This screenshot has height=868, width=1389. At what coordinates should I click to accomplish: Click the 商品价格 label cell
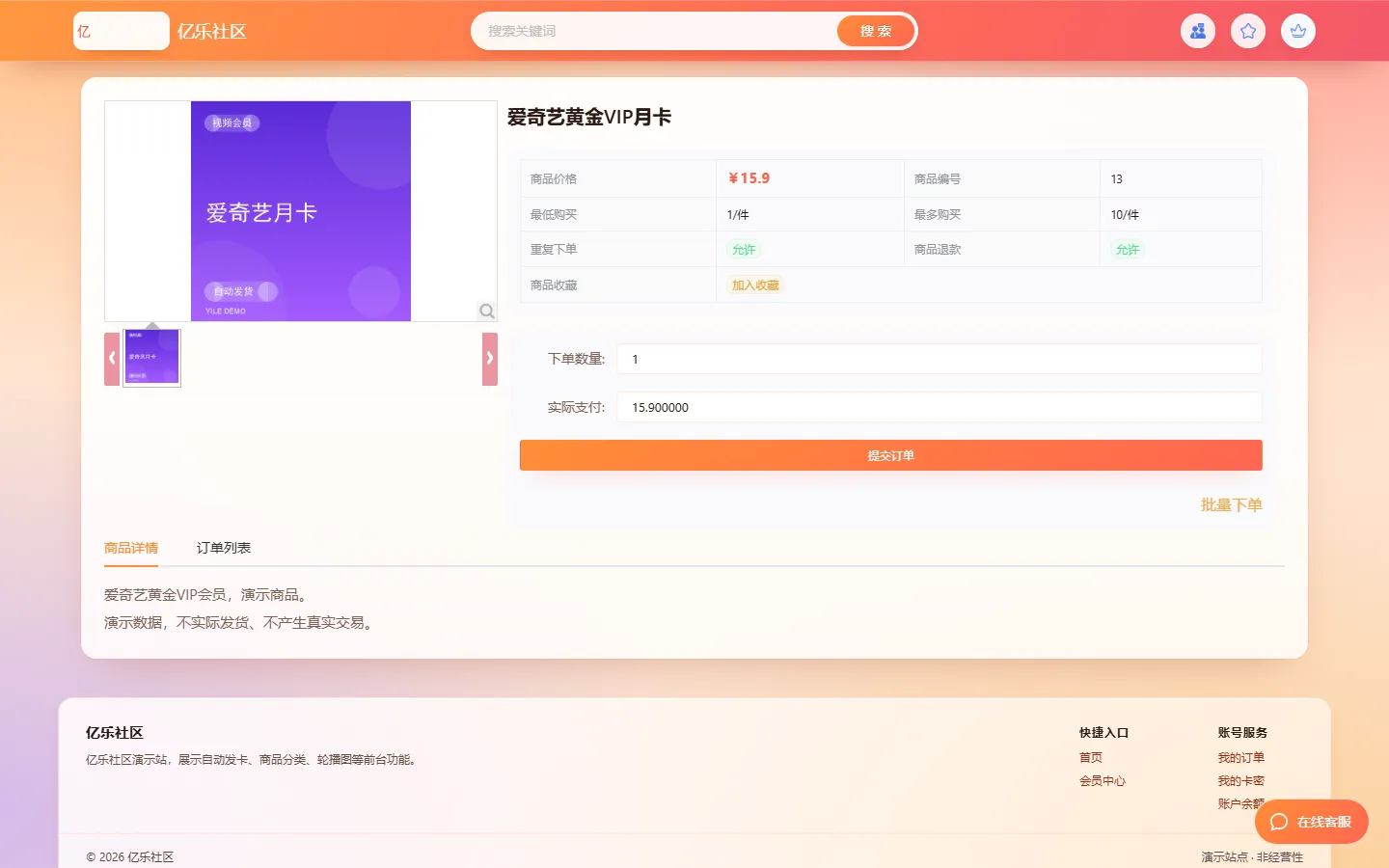tap(618, 178)
